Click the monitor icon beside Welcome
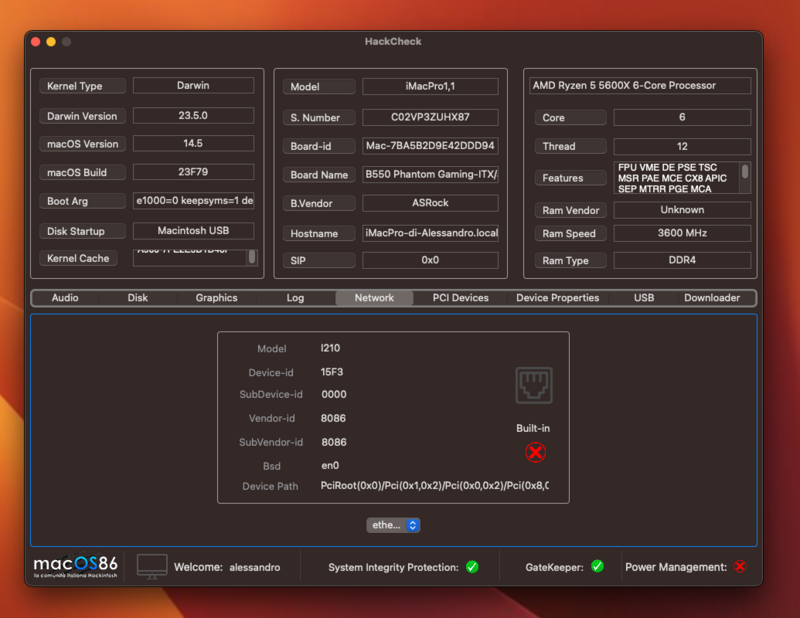The height and width of the screenshot is (618, 800). (x=152, y=566)
